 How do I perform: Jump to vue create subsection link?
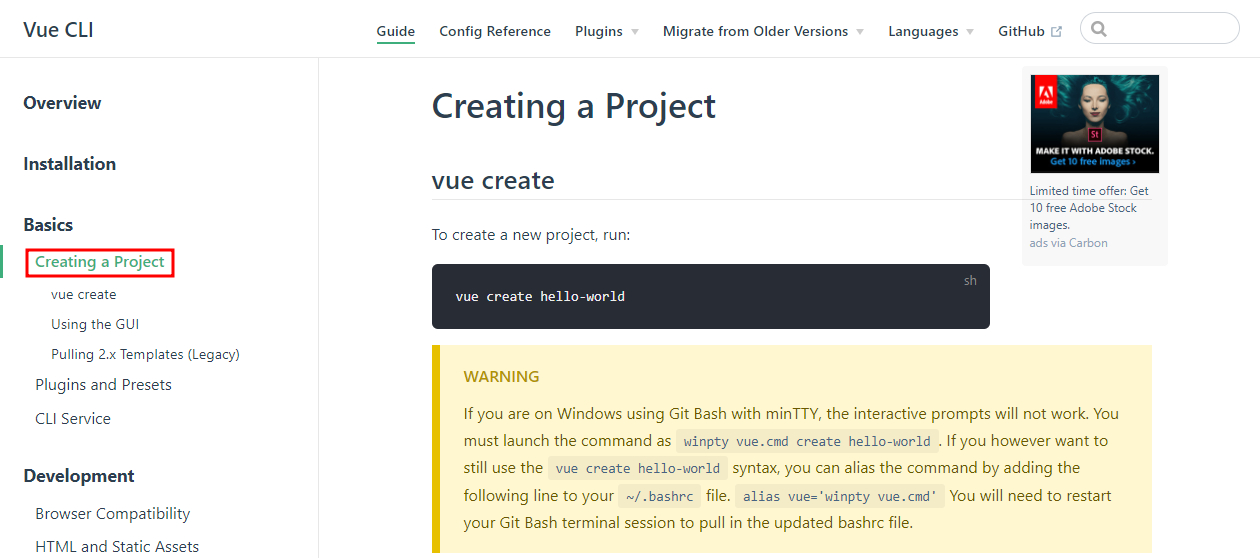pyautogui.click(x=84, y=295)
